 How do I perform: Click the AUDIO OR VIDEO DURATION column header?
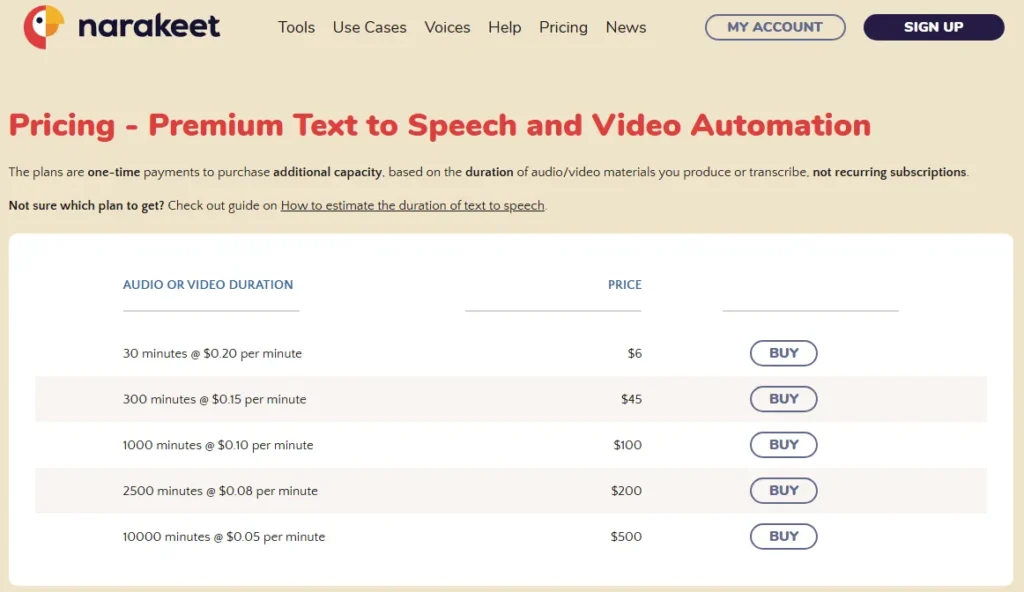[x=208, y=285]
